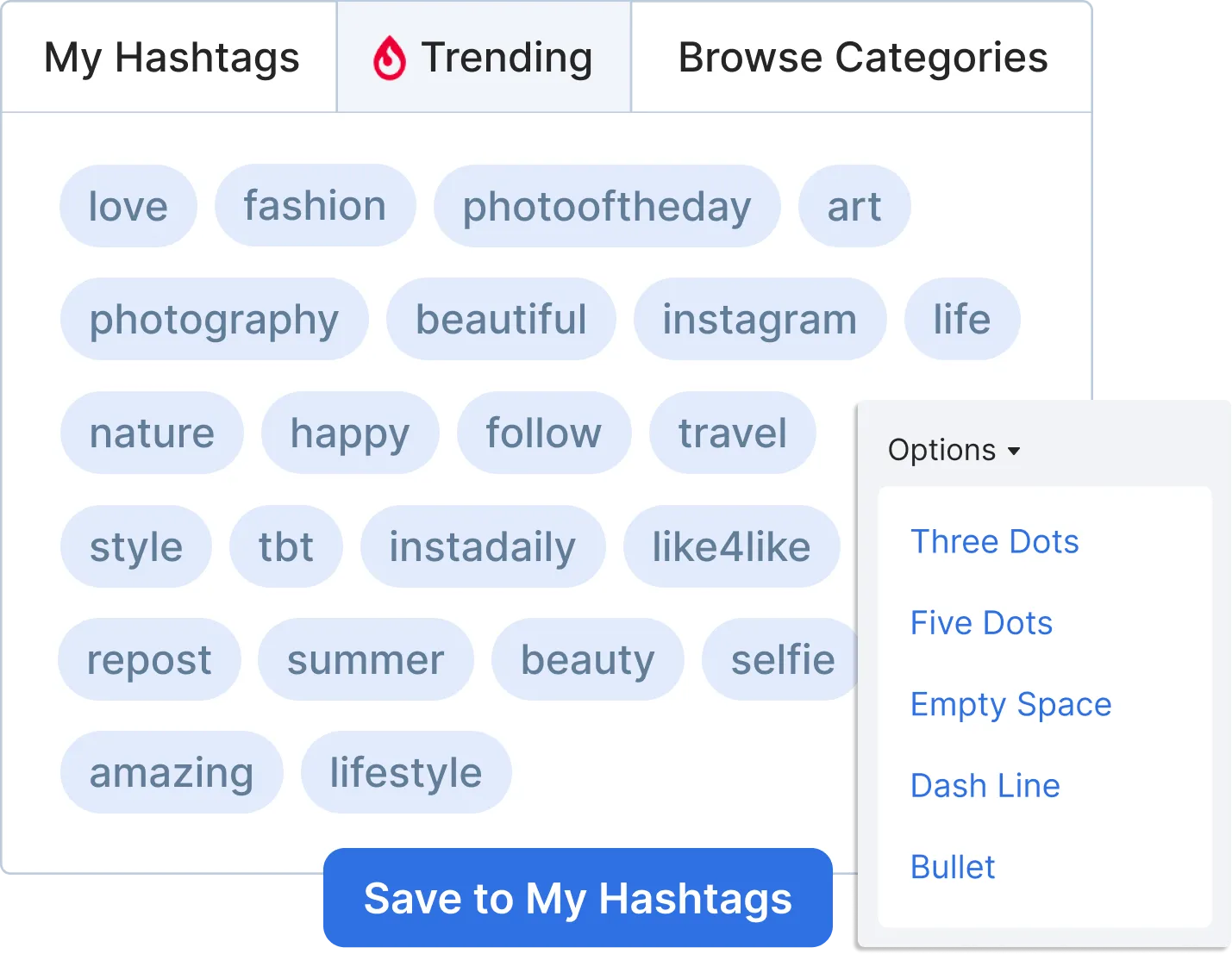Switch to the My Hashtags tab
Image resolution: width=1232 pixels, height=954 pixels.
[171, 58]
